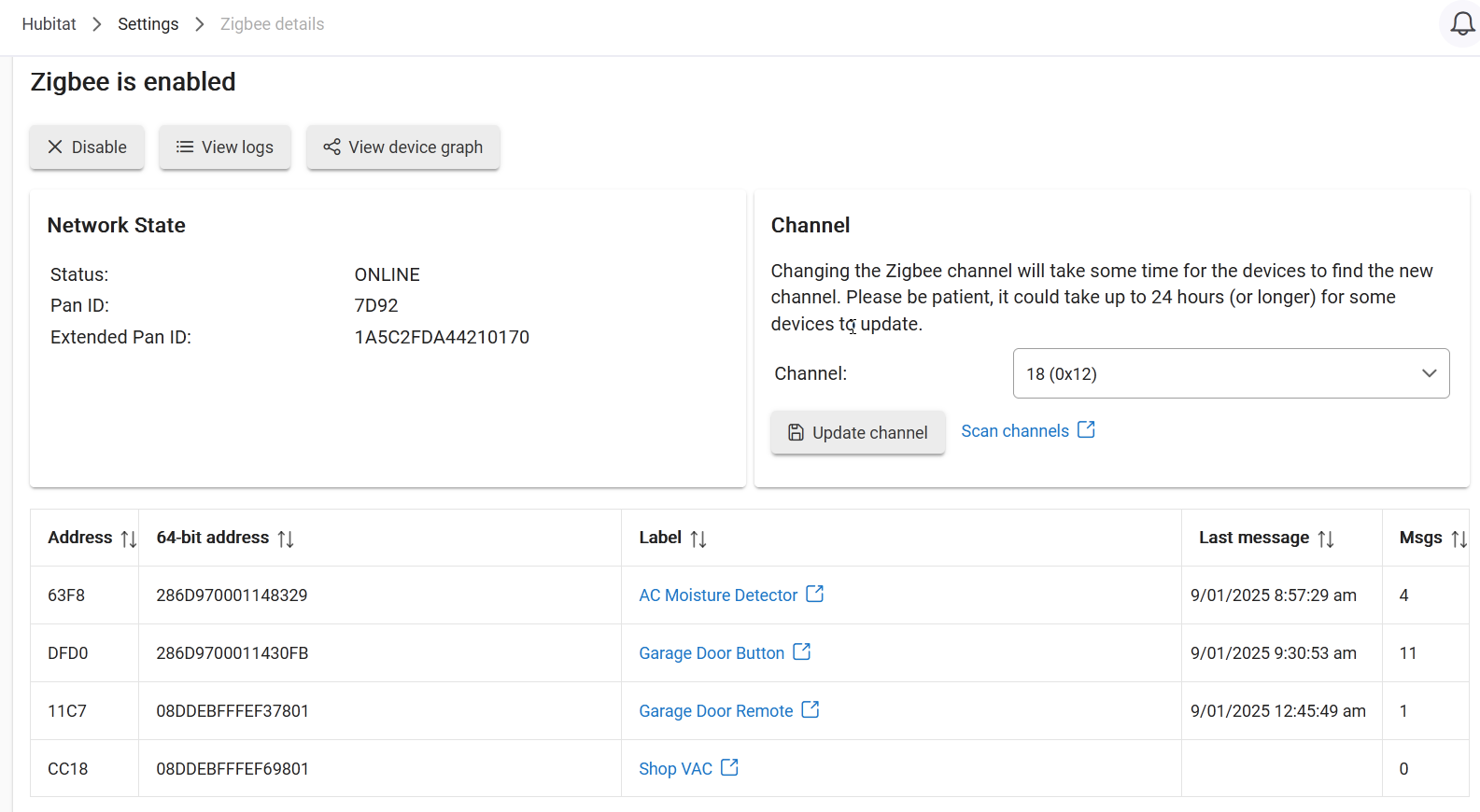Sort by Msgs column arrows
1480x812 pixels.
(1459, 539)
